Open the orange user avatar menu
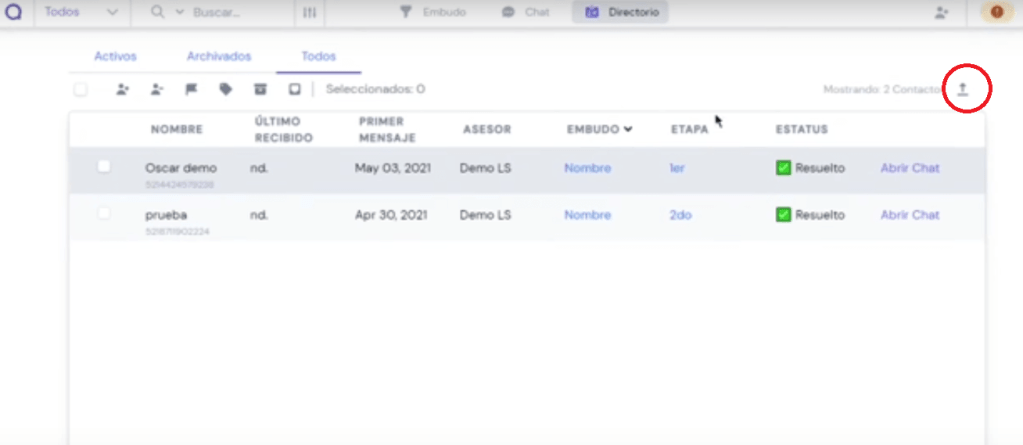 997,12
